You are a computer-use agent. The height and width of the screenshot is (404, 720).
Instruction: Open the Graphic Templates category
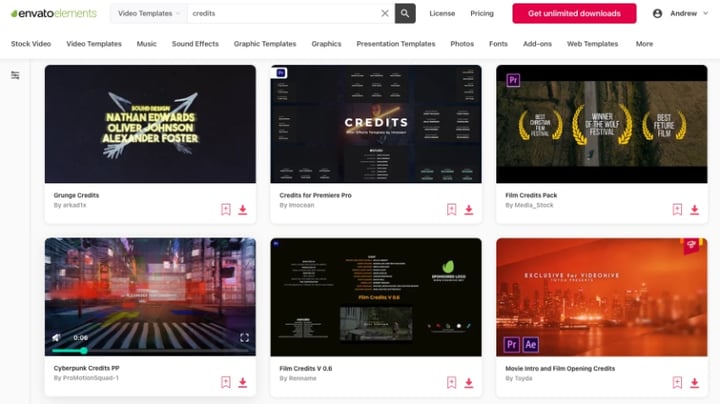pyautogui.click(x=265, y=44)
